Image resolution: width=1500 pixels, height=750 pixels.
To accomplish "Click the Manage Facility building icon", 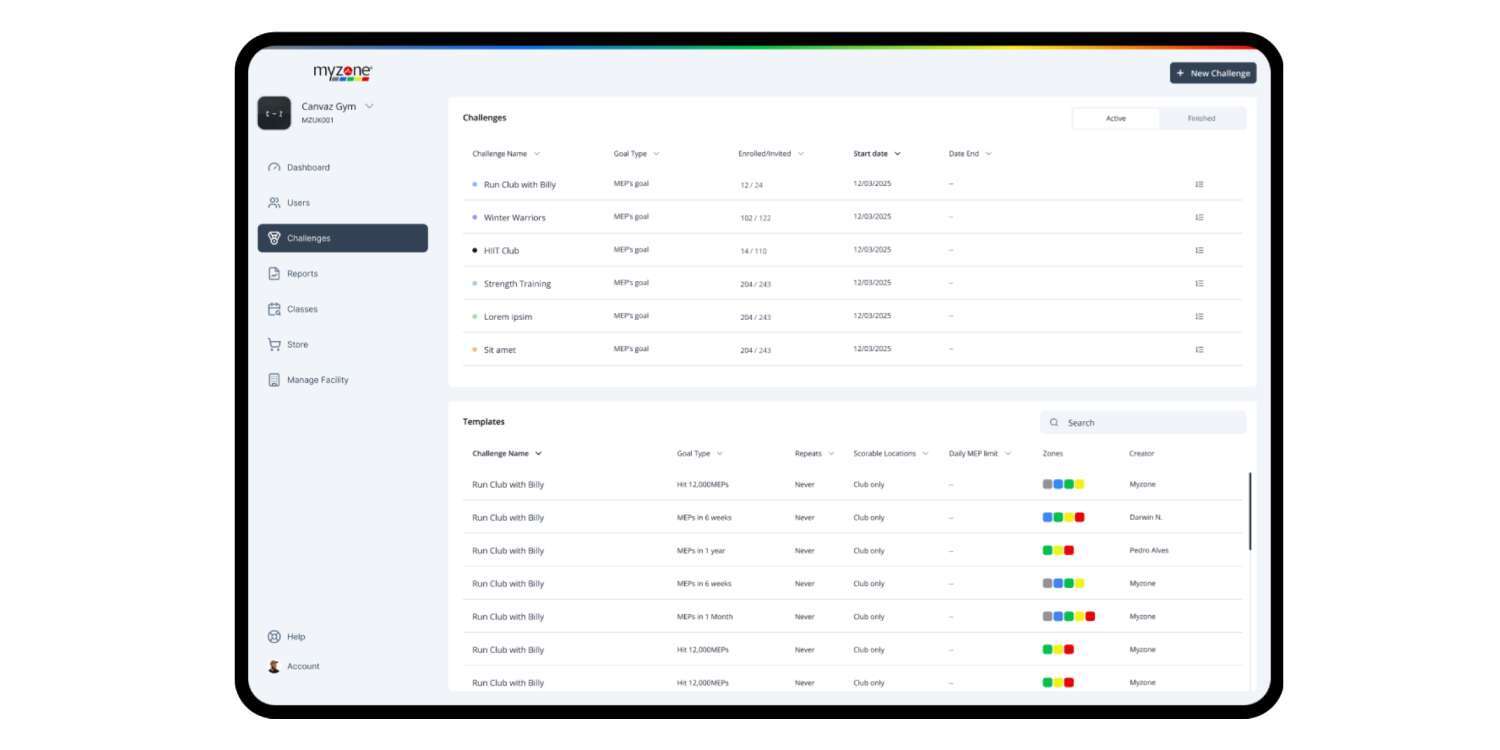I will pos(274,380).
